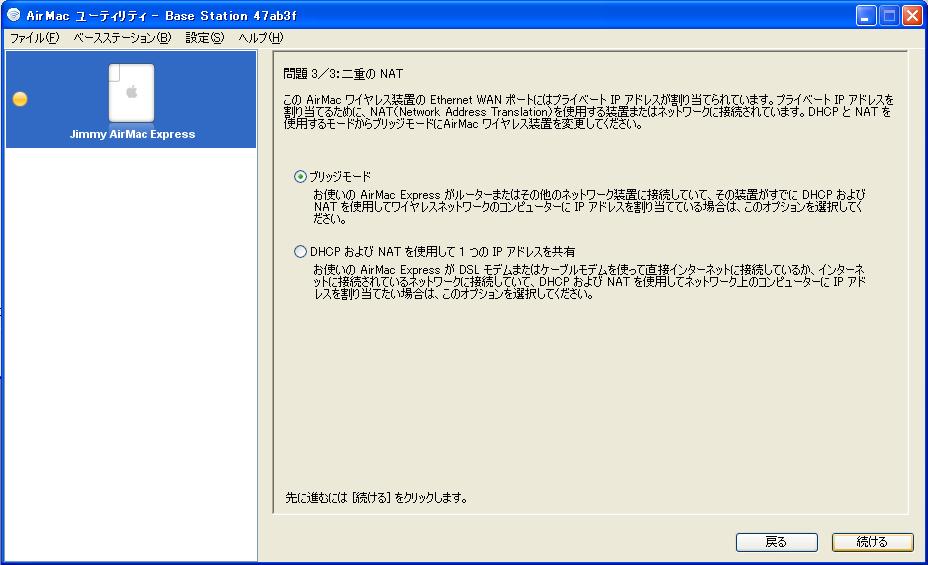The height and width of the screenshot is (565, 928).
Task: Click the 先に進むには [続ける] instruction text
Action: click(x=376, y=498)
